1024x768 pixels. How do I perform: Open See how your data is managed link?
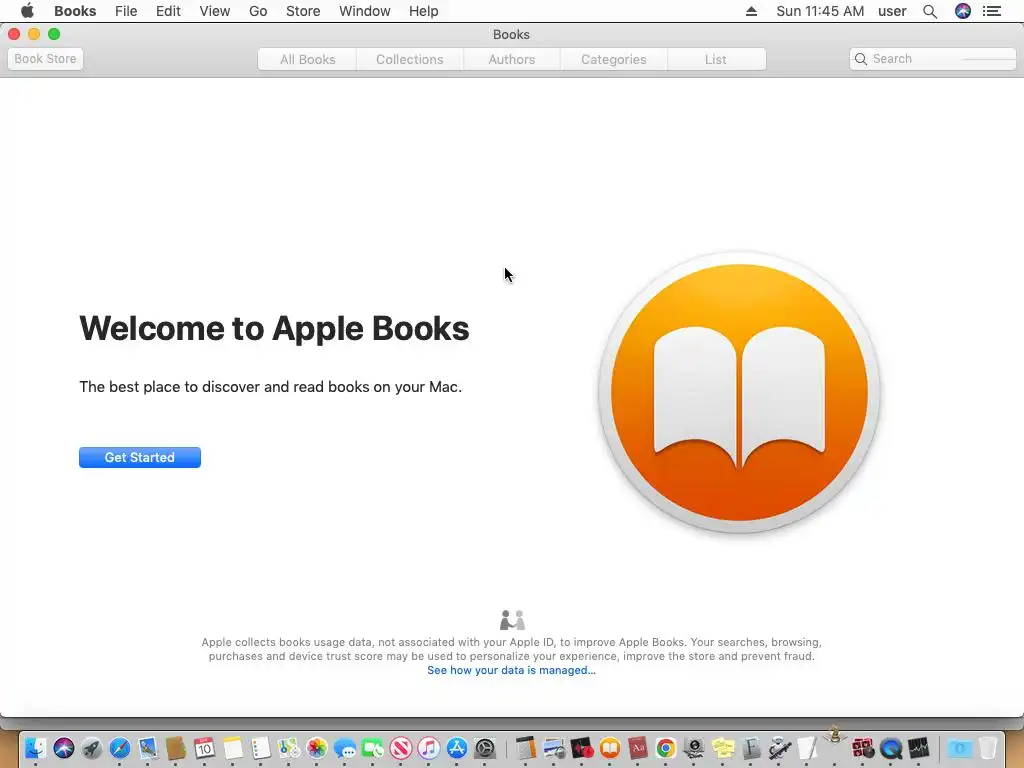point(511,670)
